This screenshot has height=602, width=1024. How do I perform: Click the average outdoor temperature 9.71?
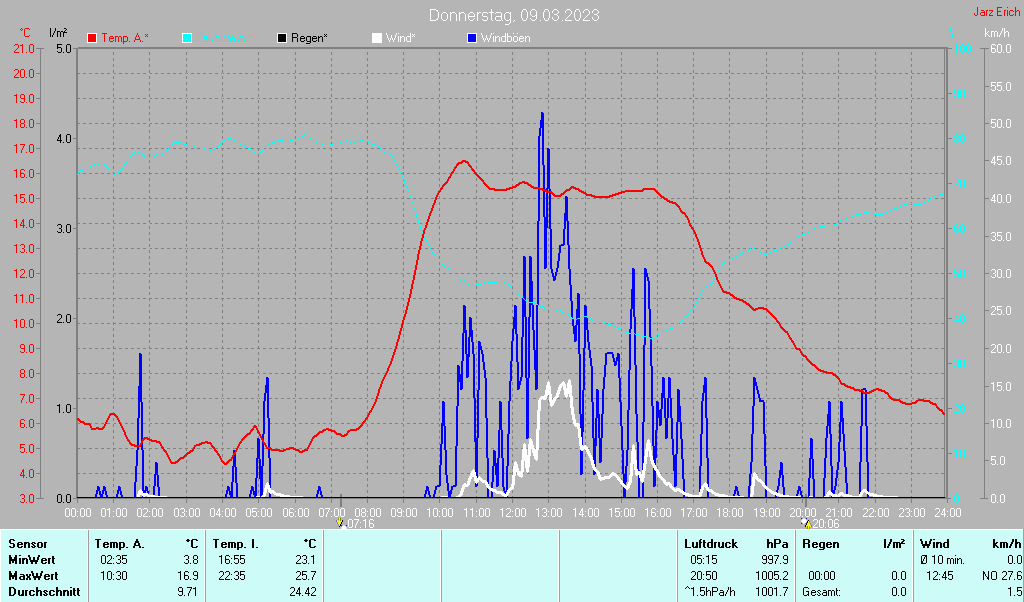[188, 592]
